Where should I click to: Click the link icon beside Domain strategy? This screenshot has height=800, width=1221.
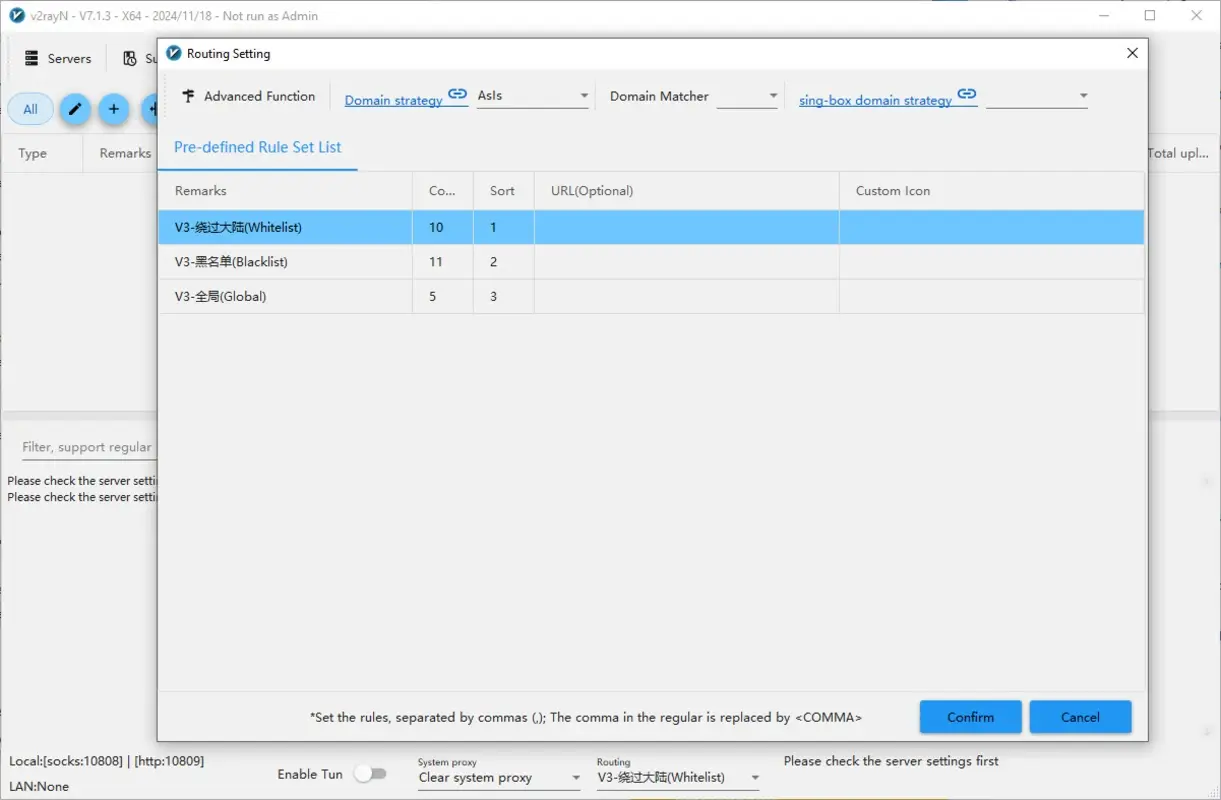coord(457,94)
